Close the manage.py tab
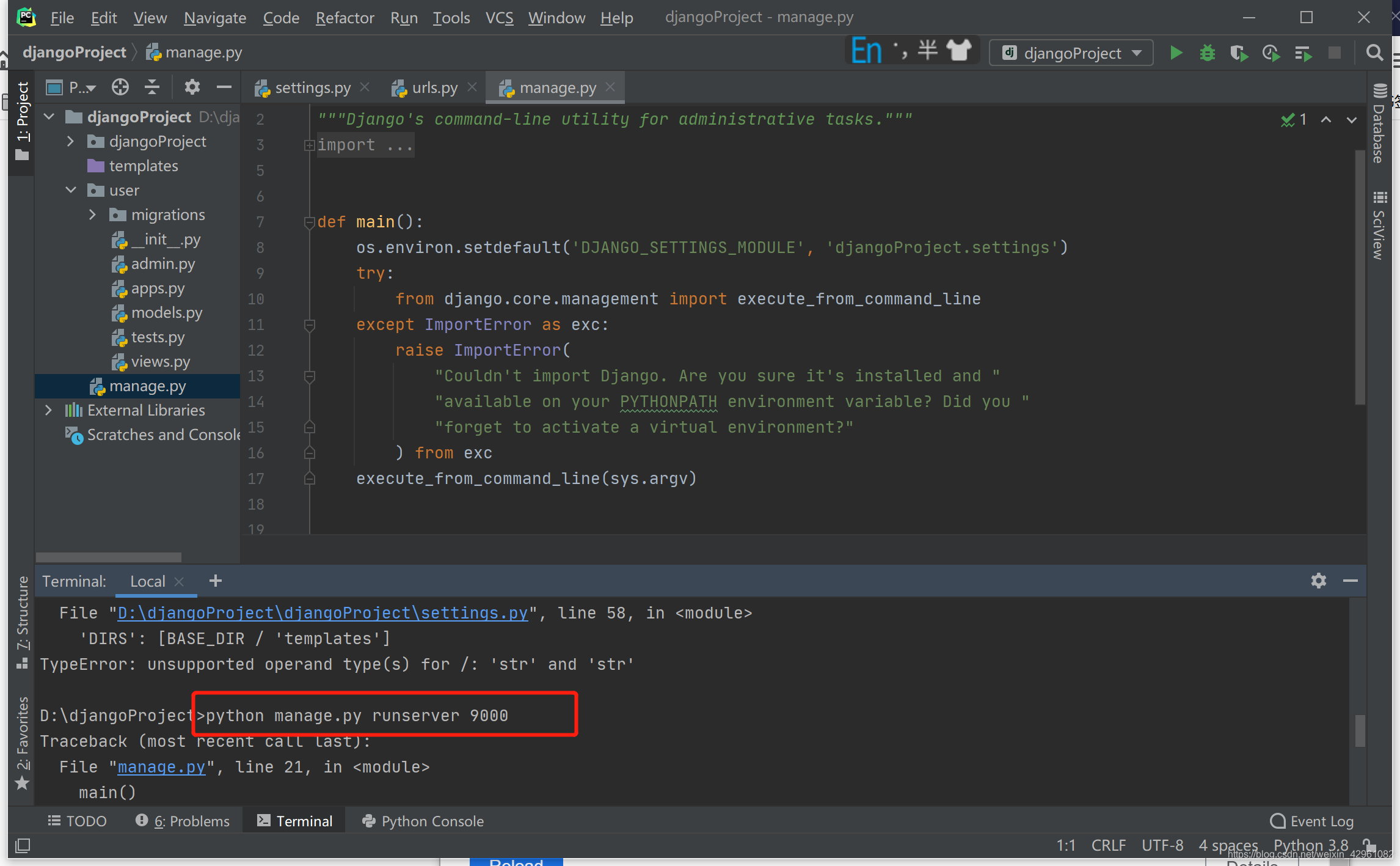 click(610, 87)
